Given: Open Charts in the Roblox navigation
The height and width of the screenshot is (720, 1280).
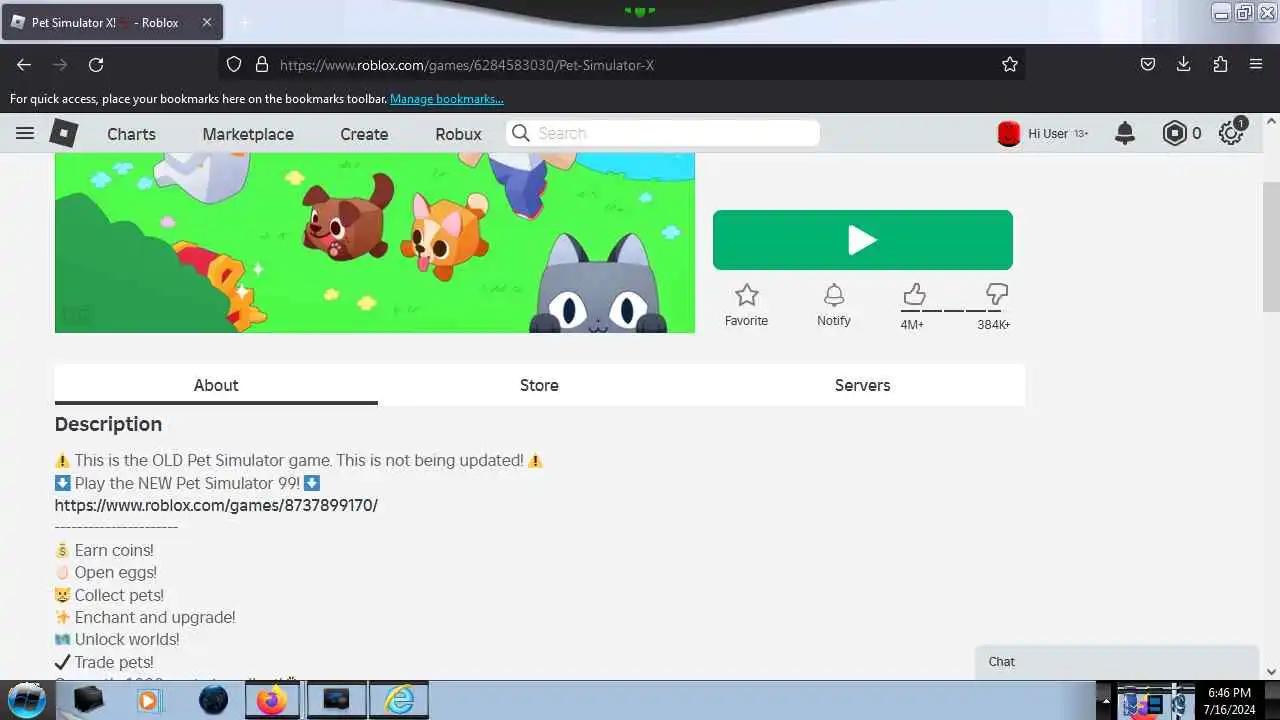Looking at the screenshot, I should pos(131,134).
